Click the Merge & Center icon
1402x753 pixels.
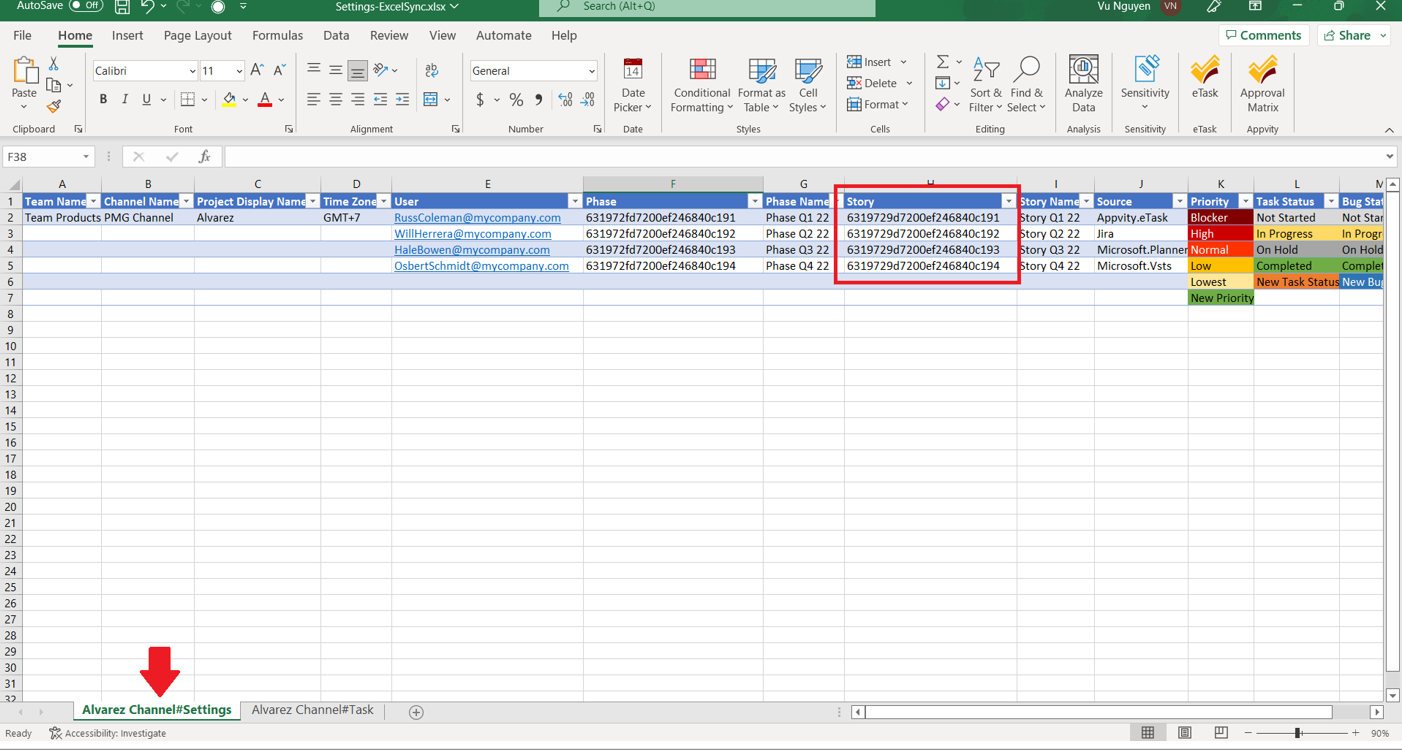point(431,100)
